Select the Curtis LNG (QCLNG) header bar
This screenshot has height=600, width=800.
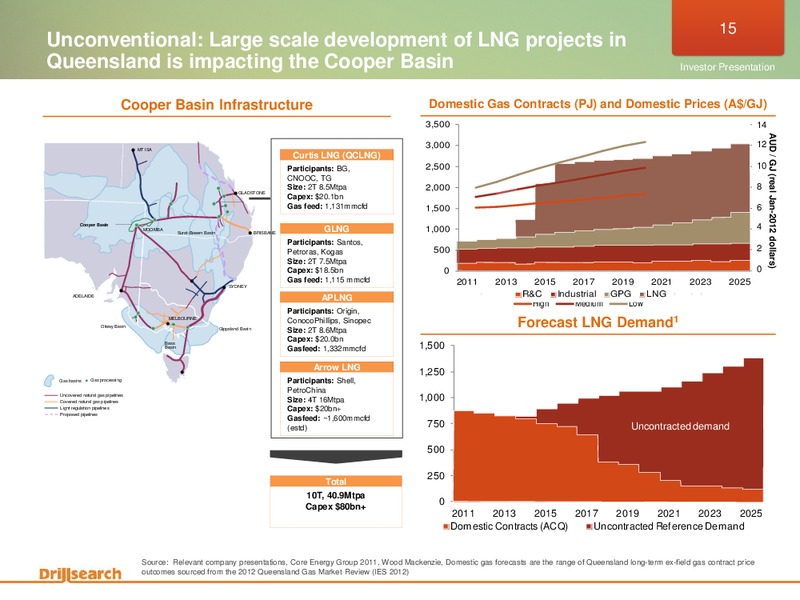click(336, 155)
